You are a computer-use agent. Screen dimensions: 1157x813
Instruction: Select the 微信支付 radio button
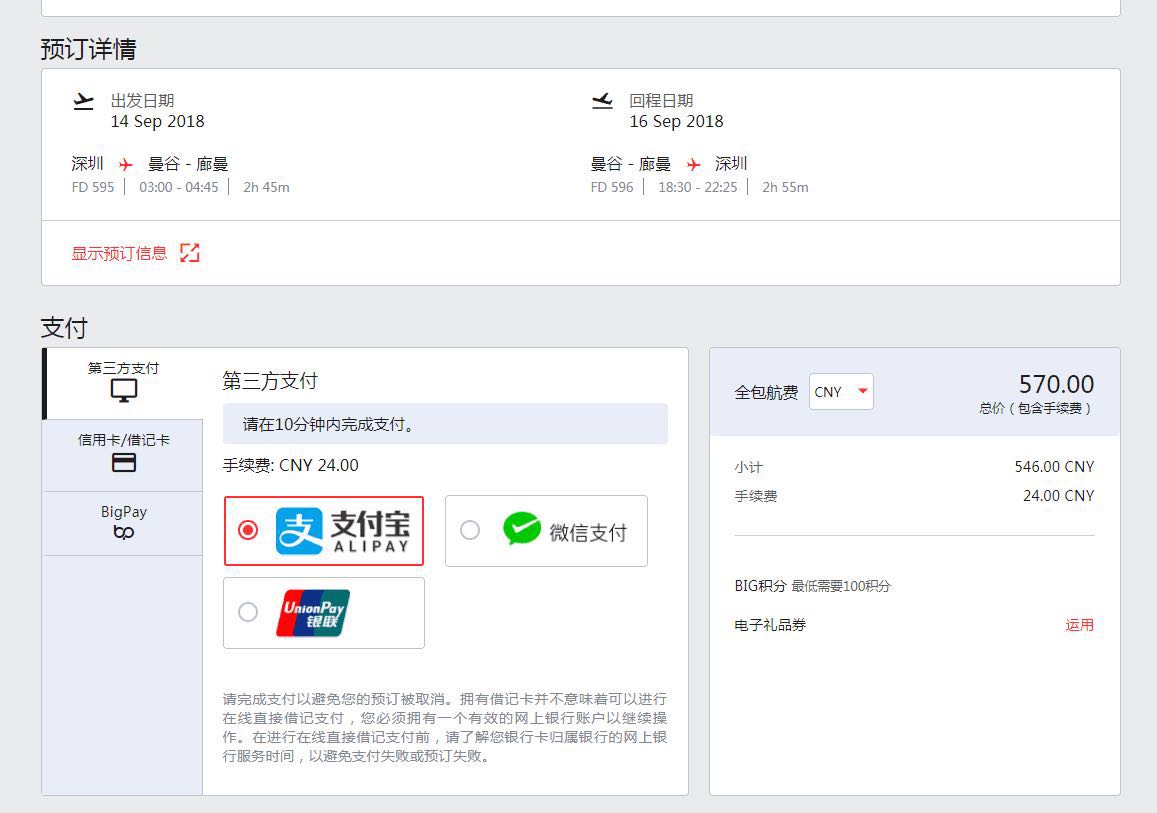[469, 530]
